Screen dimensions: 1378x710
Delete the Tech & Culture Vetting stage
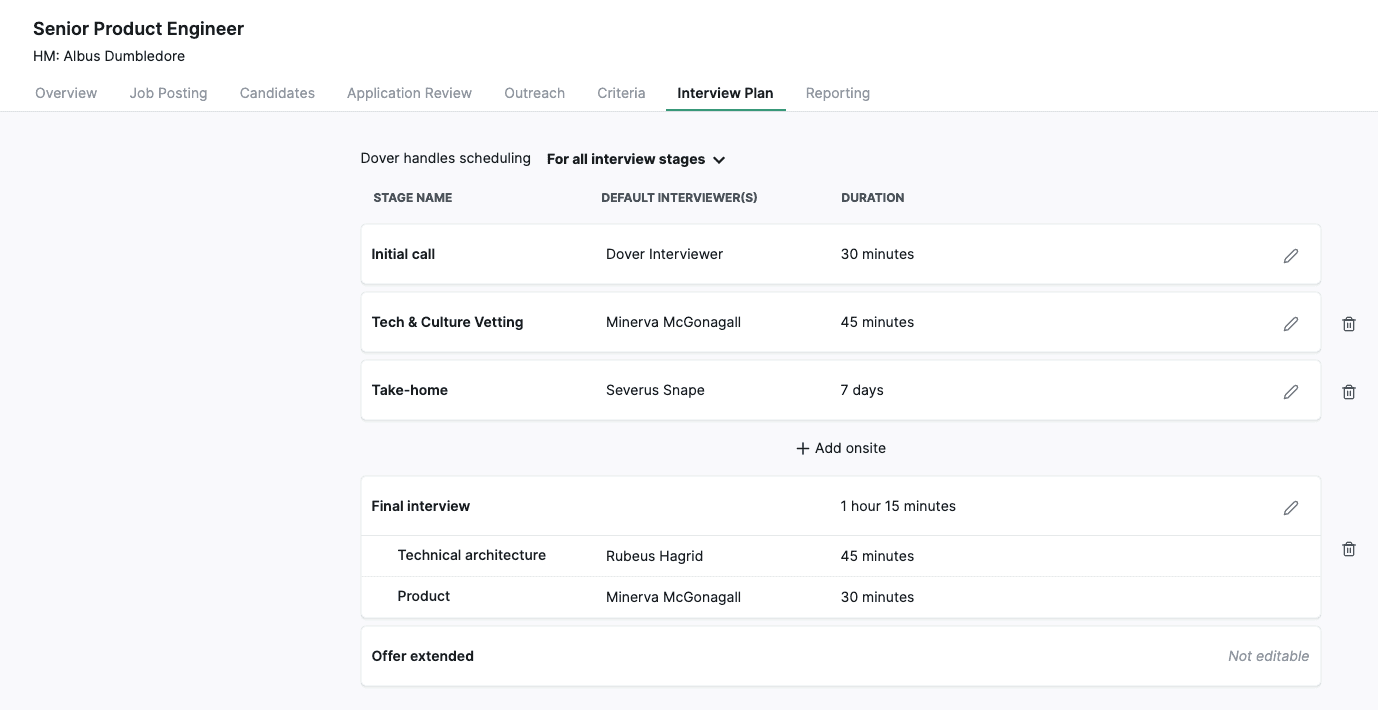(x=1349, y=324)
